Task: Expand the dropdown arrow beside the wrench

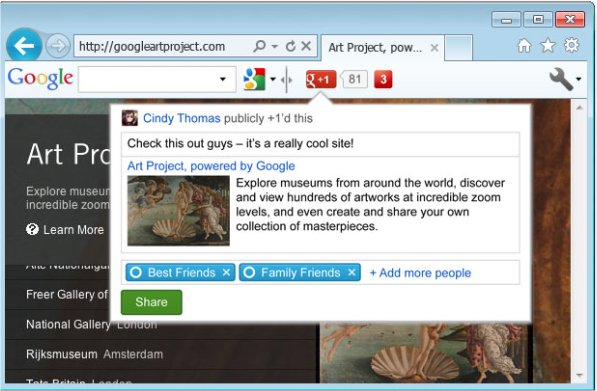Action: (x=578, y=79)
